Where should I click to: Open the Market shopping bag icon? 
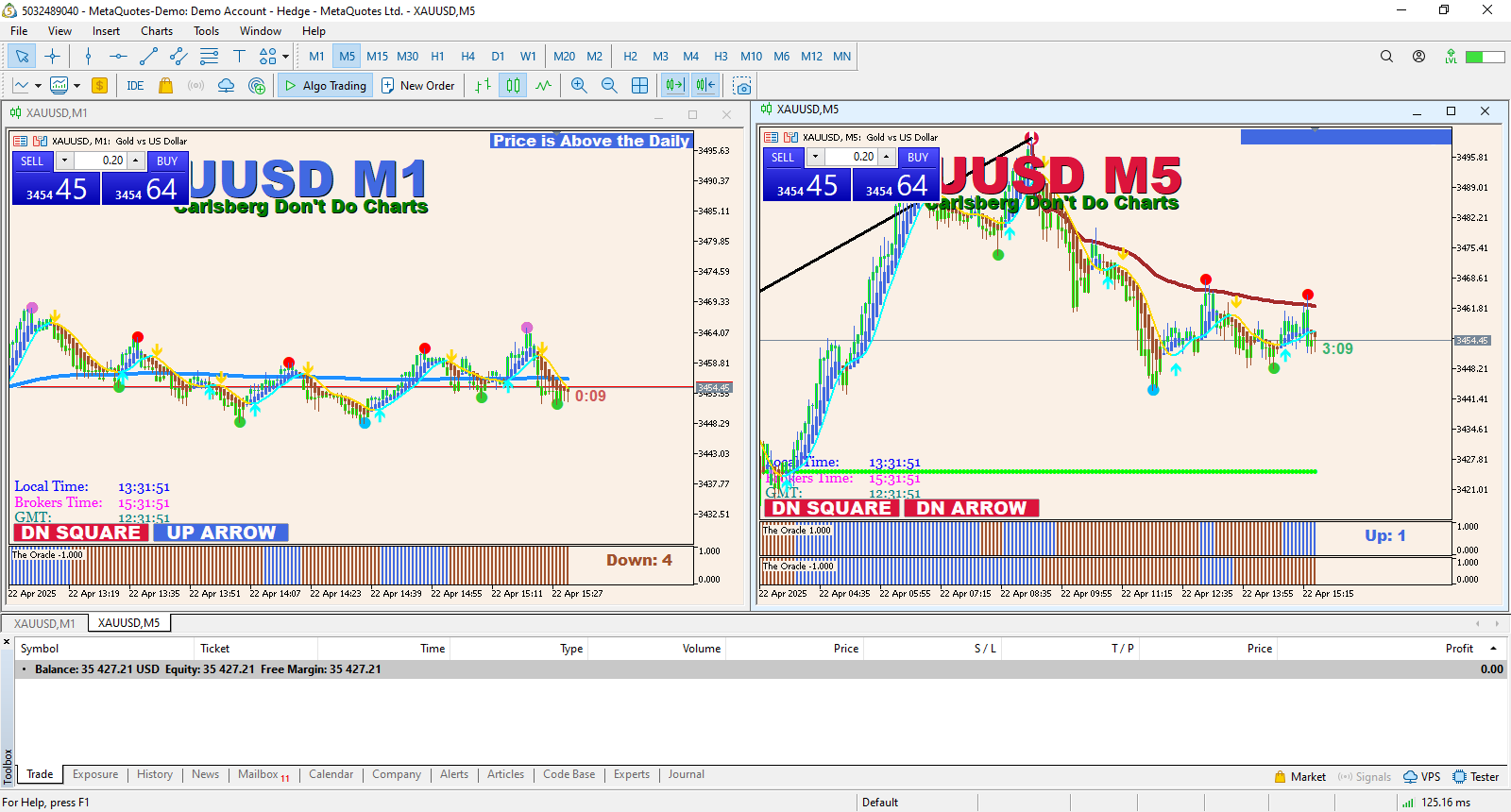tap(165, 86)
